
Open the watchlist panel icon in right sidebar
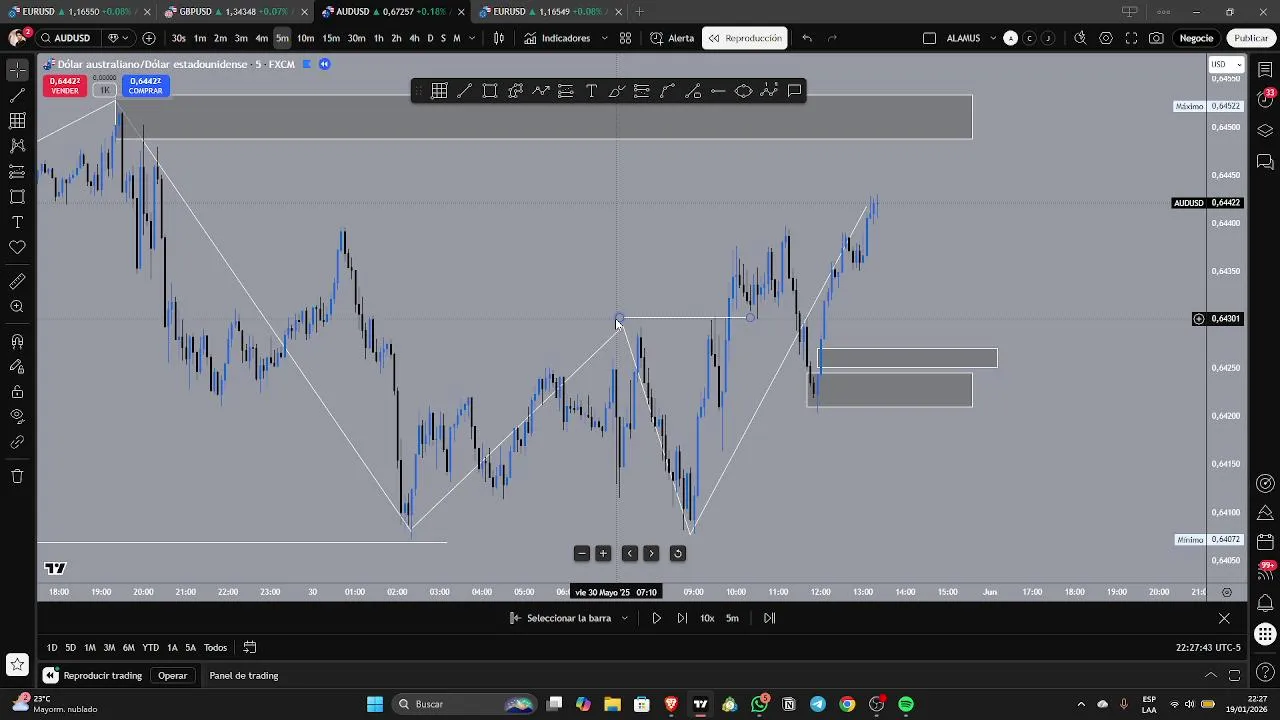pyautogui.click(x=1265, y=70)
